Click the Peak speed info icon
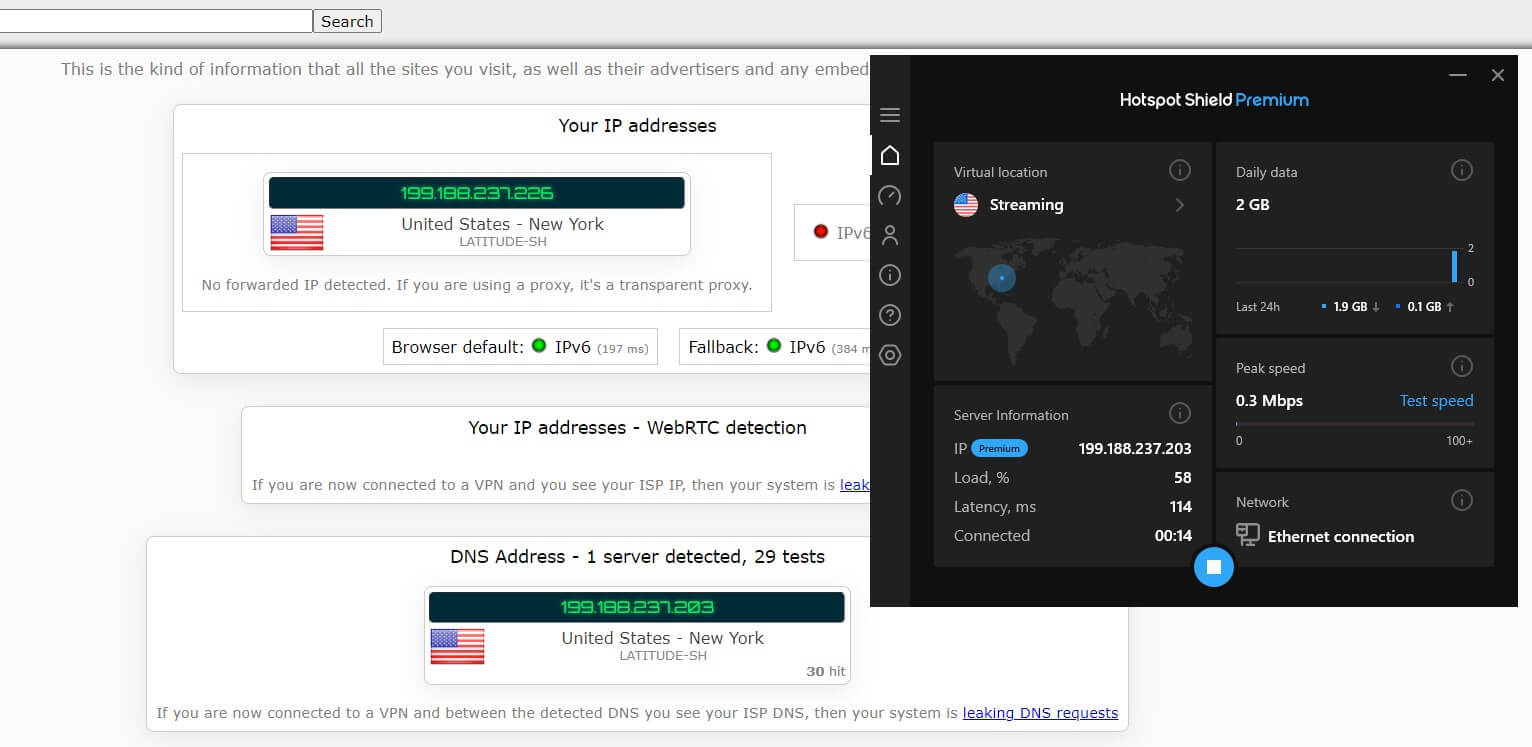This screenshot has height=747, width=1532. 1462,367
